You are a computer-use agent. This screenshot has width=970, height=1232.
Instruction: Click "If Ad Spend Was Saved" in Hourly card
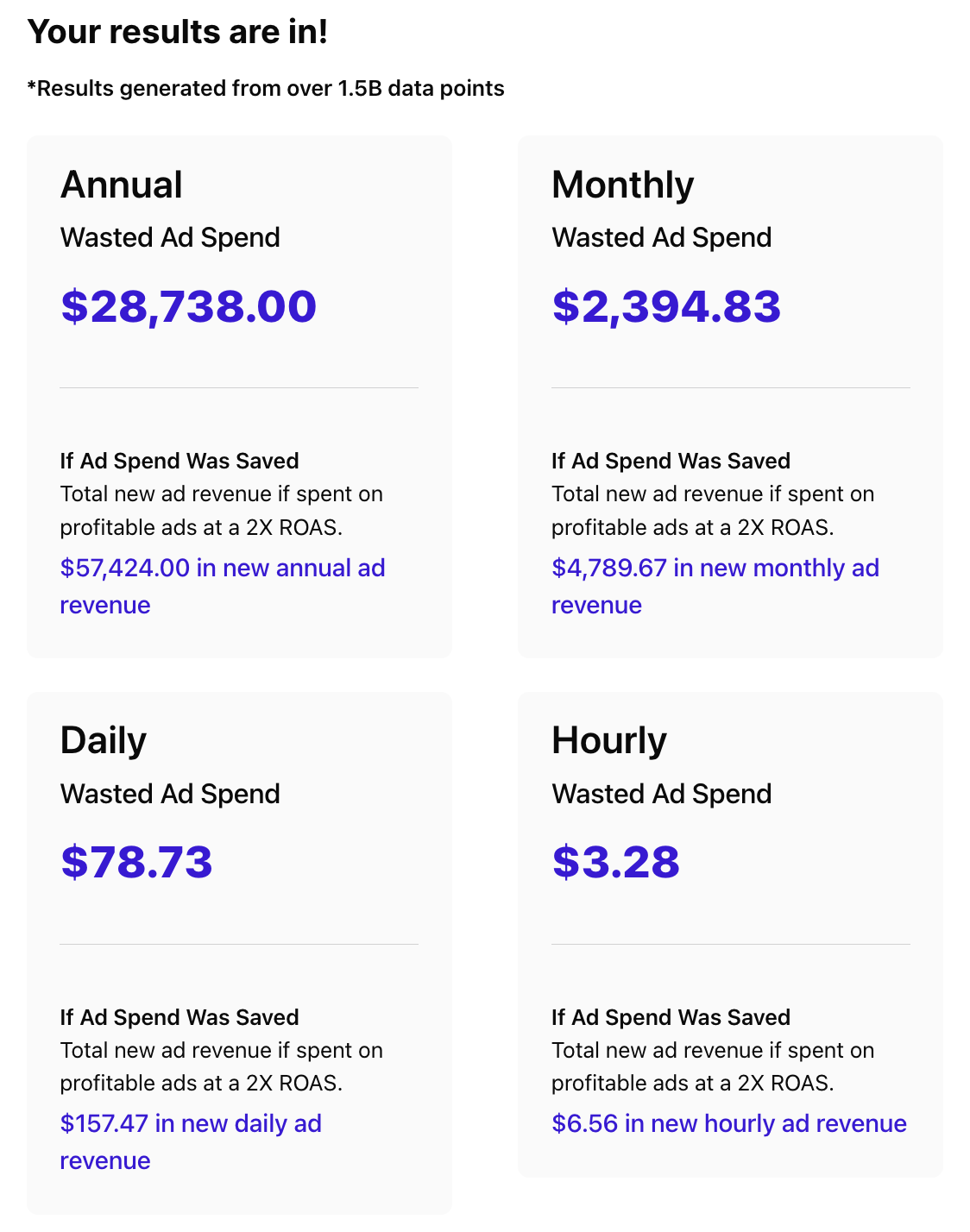pos(671,1017)
